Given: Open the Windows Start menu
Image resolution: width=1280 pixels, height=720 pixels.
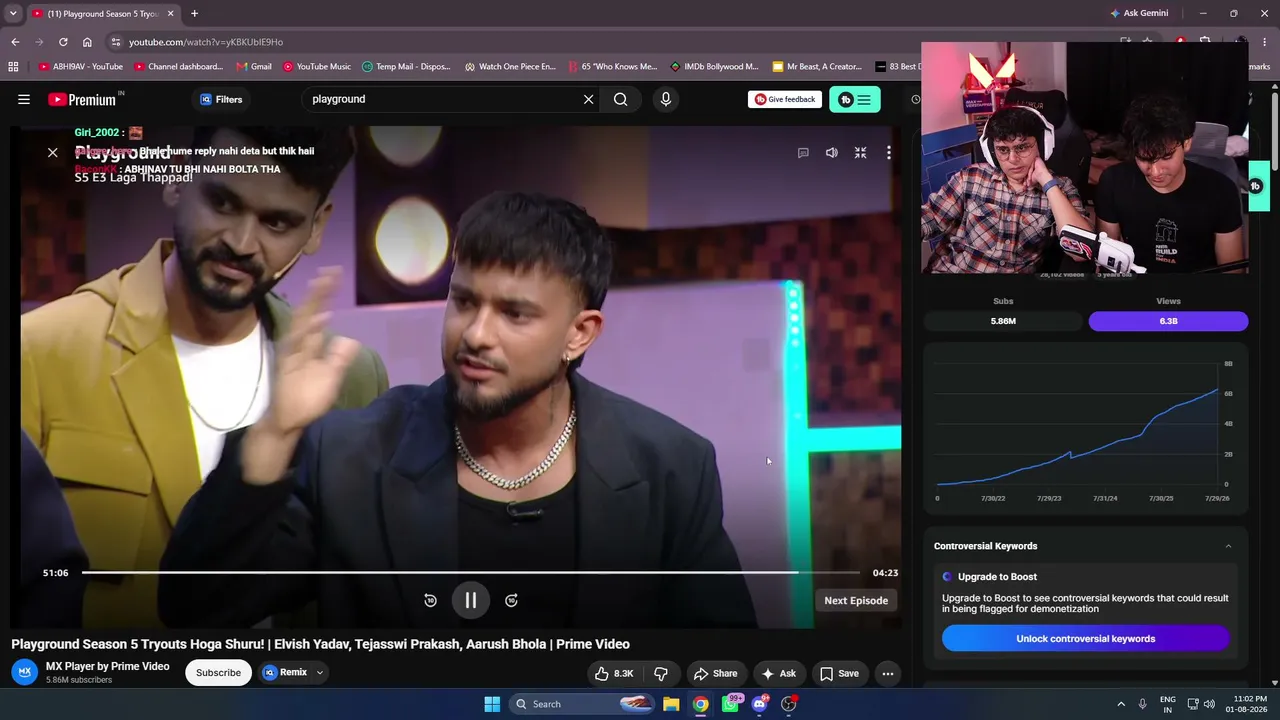Looking at the screenshot, I should (492, 704).
